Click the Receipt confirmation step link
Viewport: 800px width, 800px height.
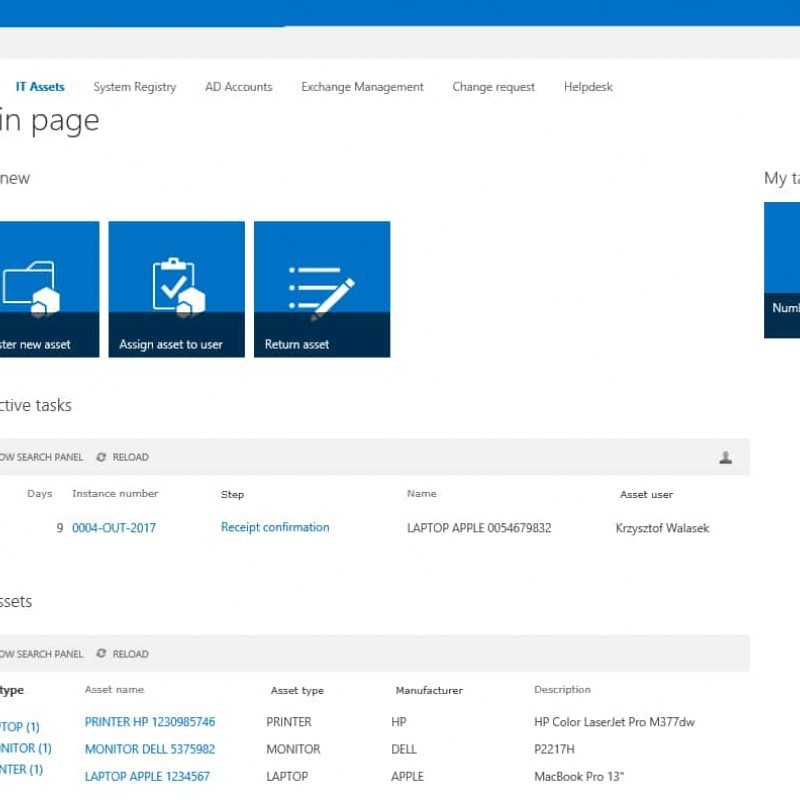(x=275, y=527)
